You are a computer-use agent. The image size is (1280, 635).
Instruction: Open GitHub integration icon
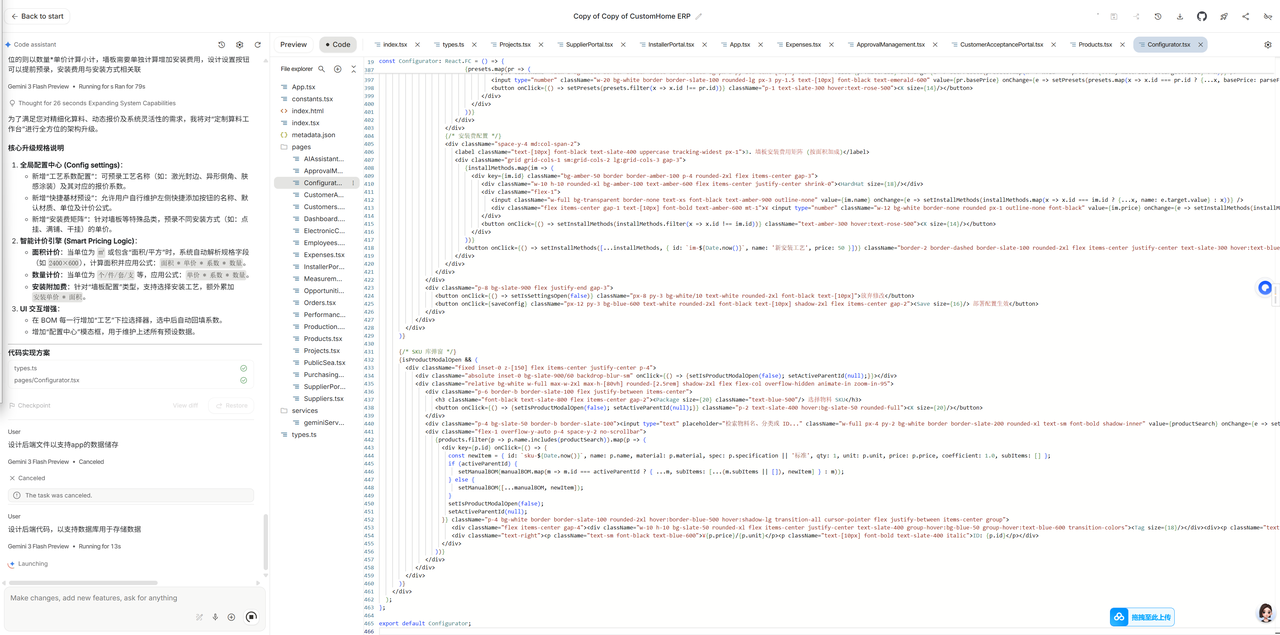(1202, 16)
